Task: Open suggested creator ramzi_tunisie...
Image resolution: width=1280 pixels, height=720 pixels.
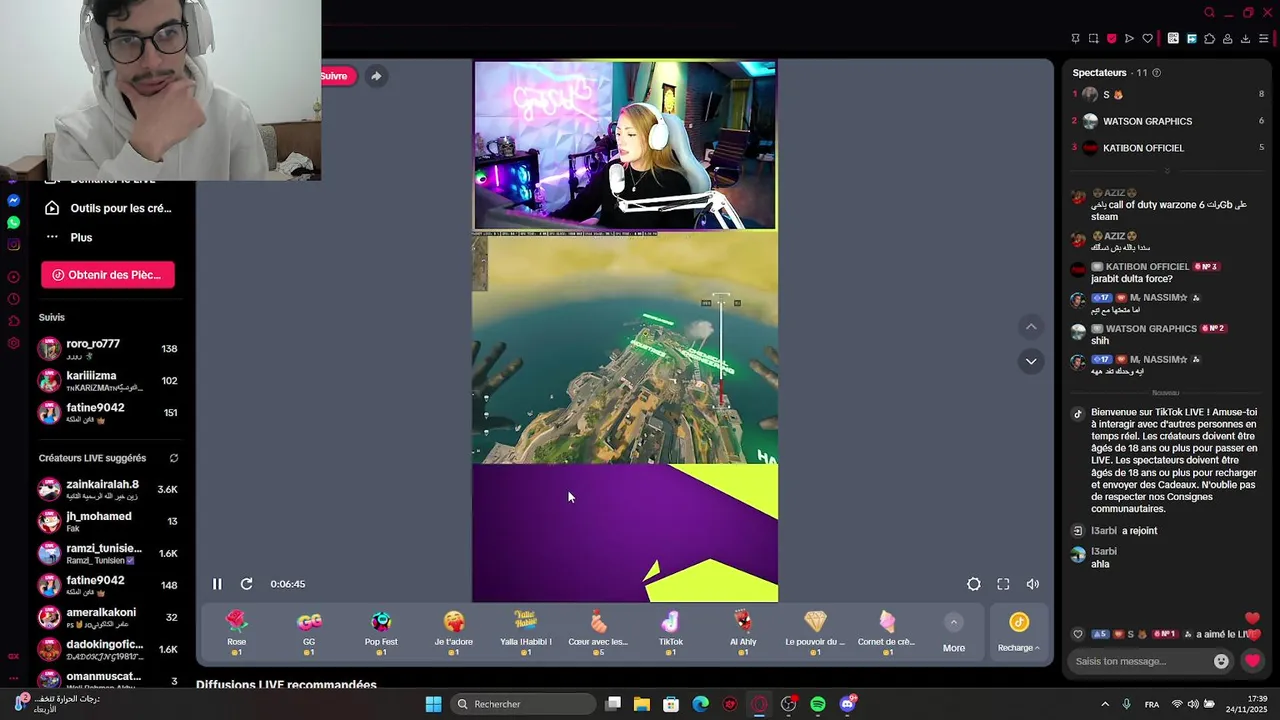Action: [108, 553]
